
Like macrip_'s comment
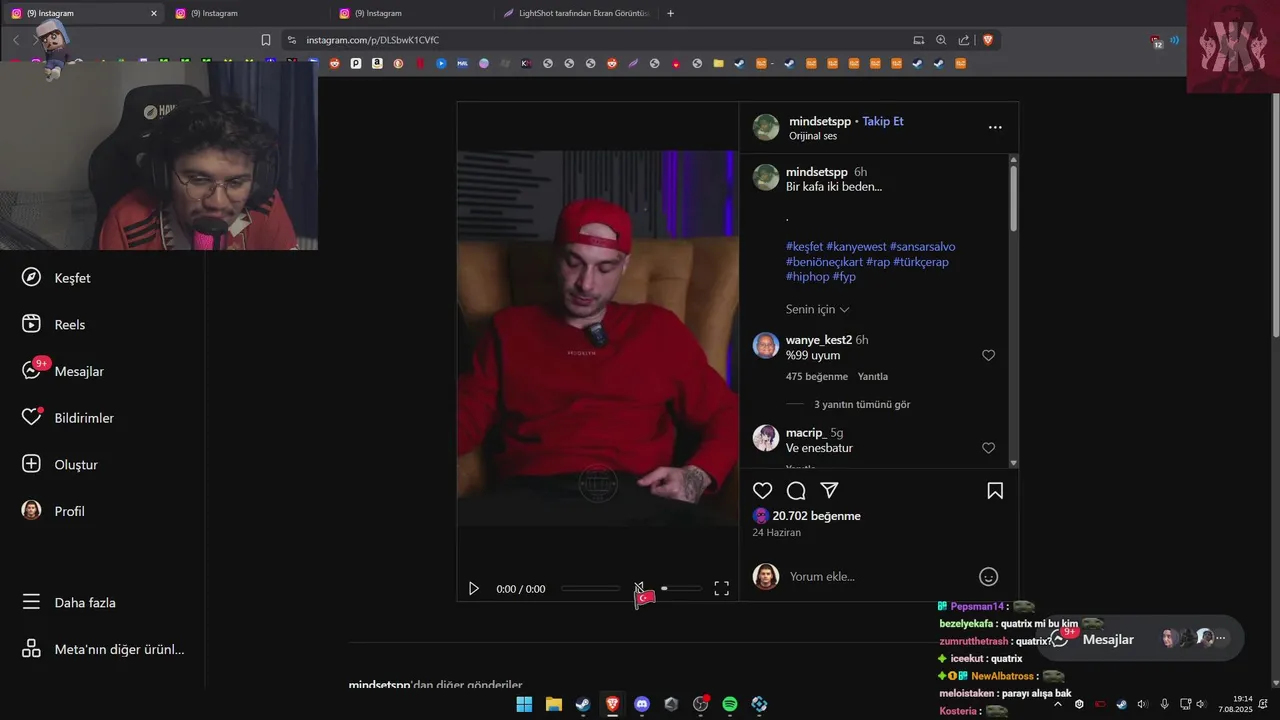click(x=988, y=448)
